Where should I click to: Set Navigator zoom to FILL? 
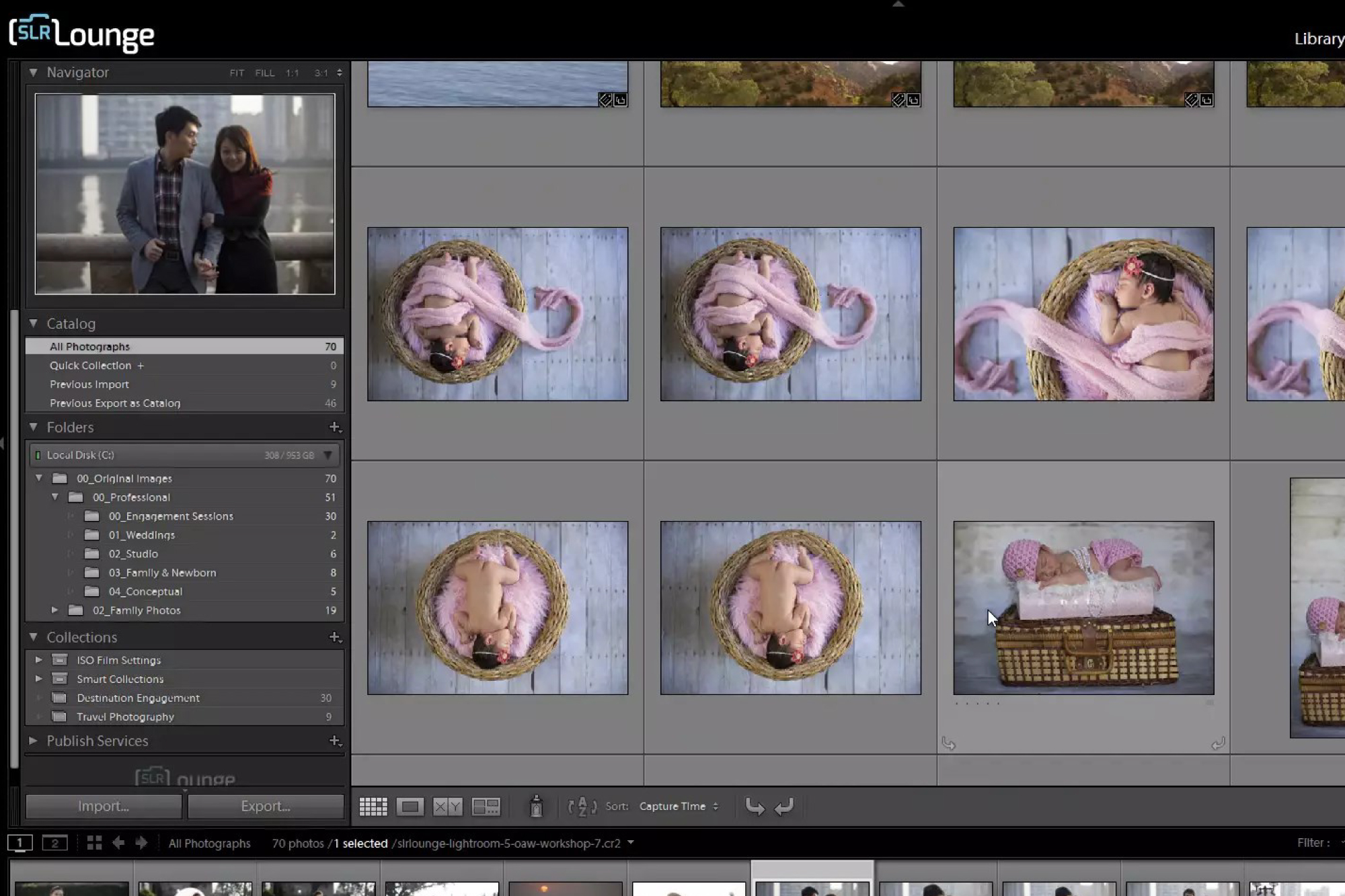click(265, 73)
